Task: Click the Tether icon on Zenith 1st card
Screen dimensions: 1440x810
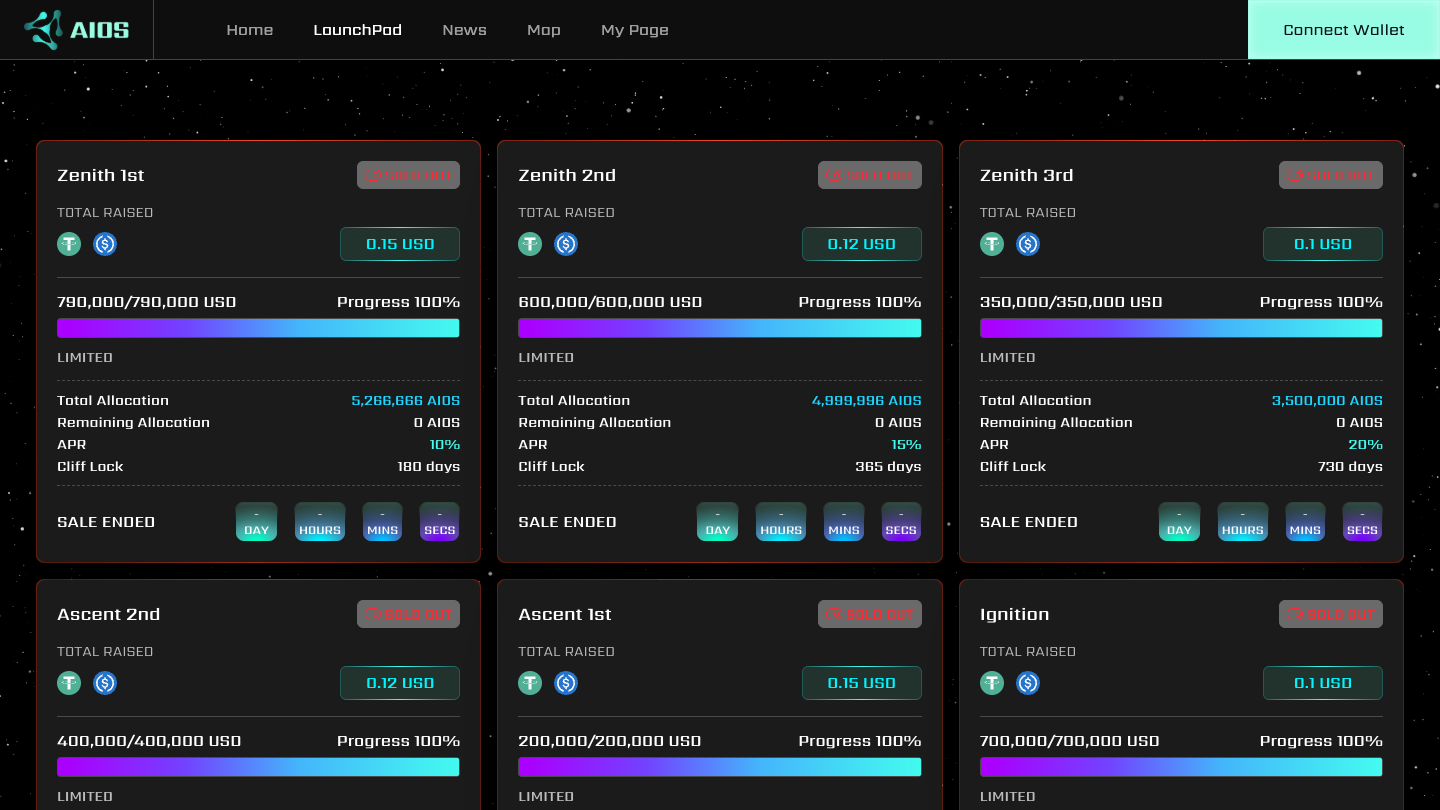Action: (x=69, y=244)
